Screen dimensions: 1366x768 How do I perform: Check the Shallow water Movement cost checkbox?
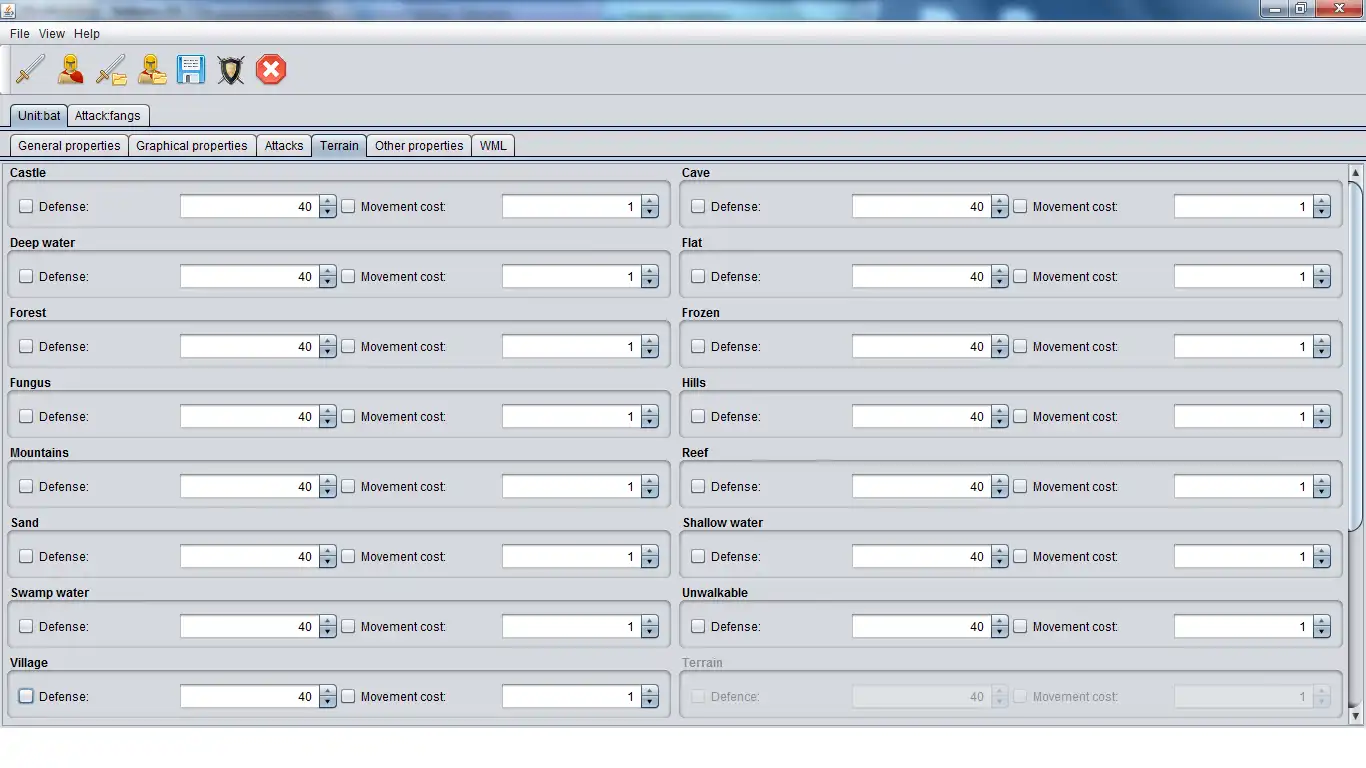click(1020, 557)
